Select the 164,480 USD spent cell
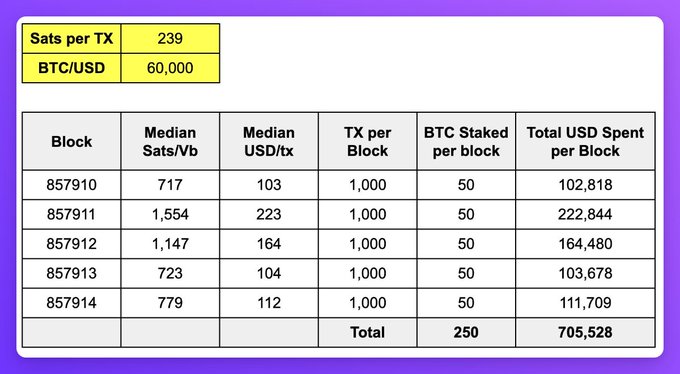Image resolution: width=680 pixels, height=374 pixels. pyautogui.click(x=585, y=244)
